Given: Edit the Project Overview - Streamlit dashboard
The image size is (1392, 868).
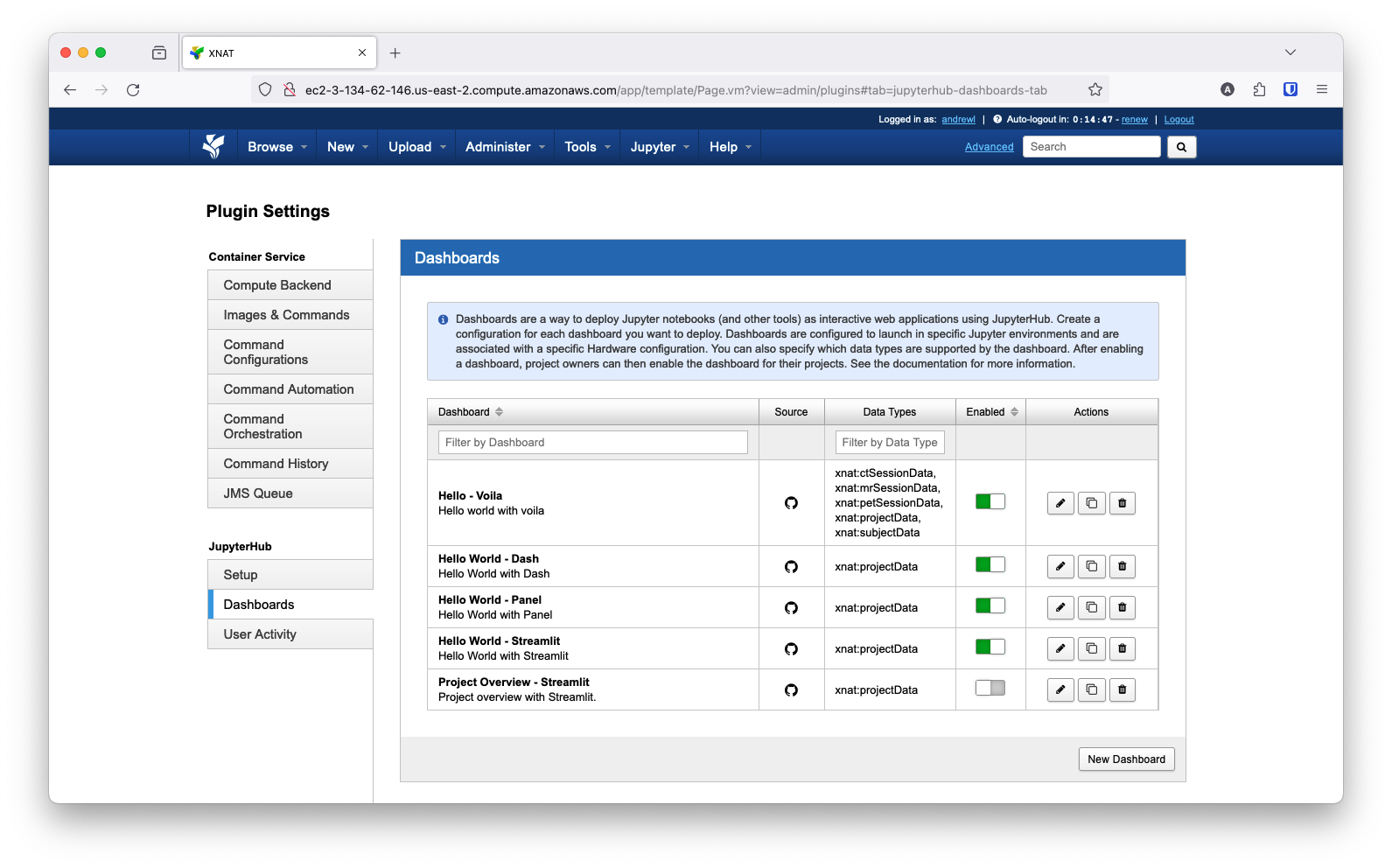Looking at the screenshot, I should (x=1060, y=689).
